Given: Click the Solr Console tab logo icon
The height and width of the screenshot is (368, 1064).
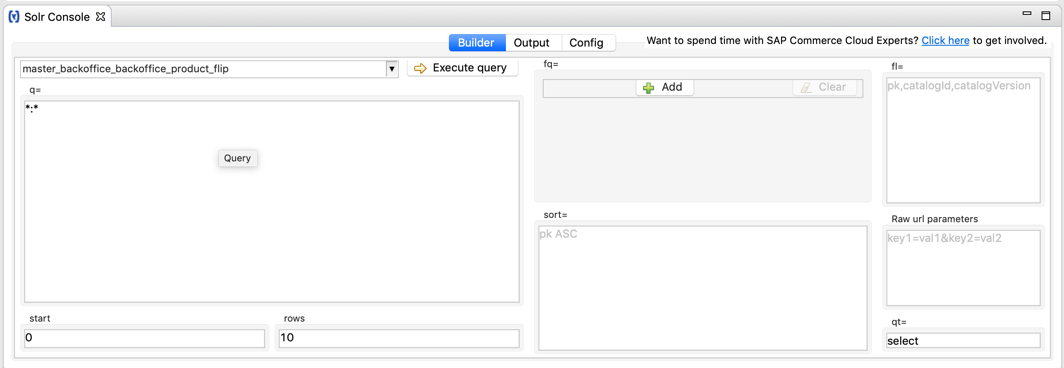Looking at the screenshot, I should click(x=14, y=17).
